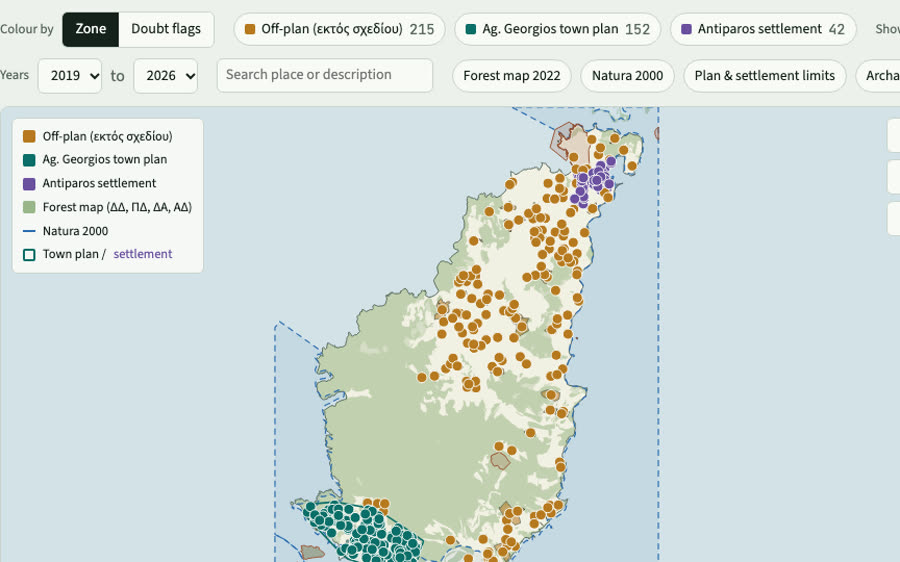The image size is (900, 562).
Task: Click the legend Natura 2000 text
Action: [75, 231]
